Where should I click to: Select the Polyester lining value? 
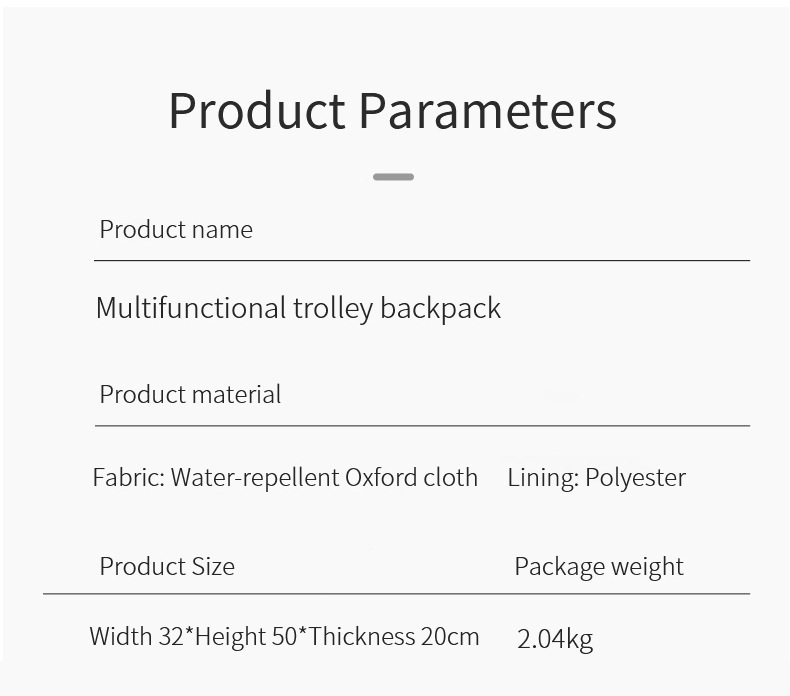635,477
